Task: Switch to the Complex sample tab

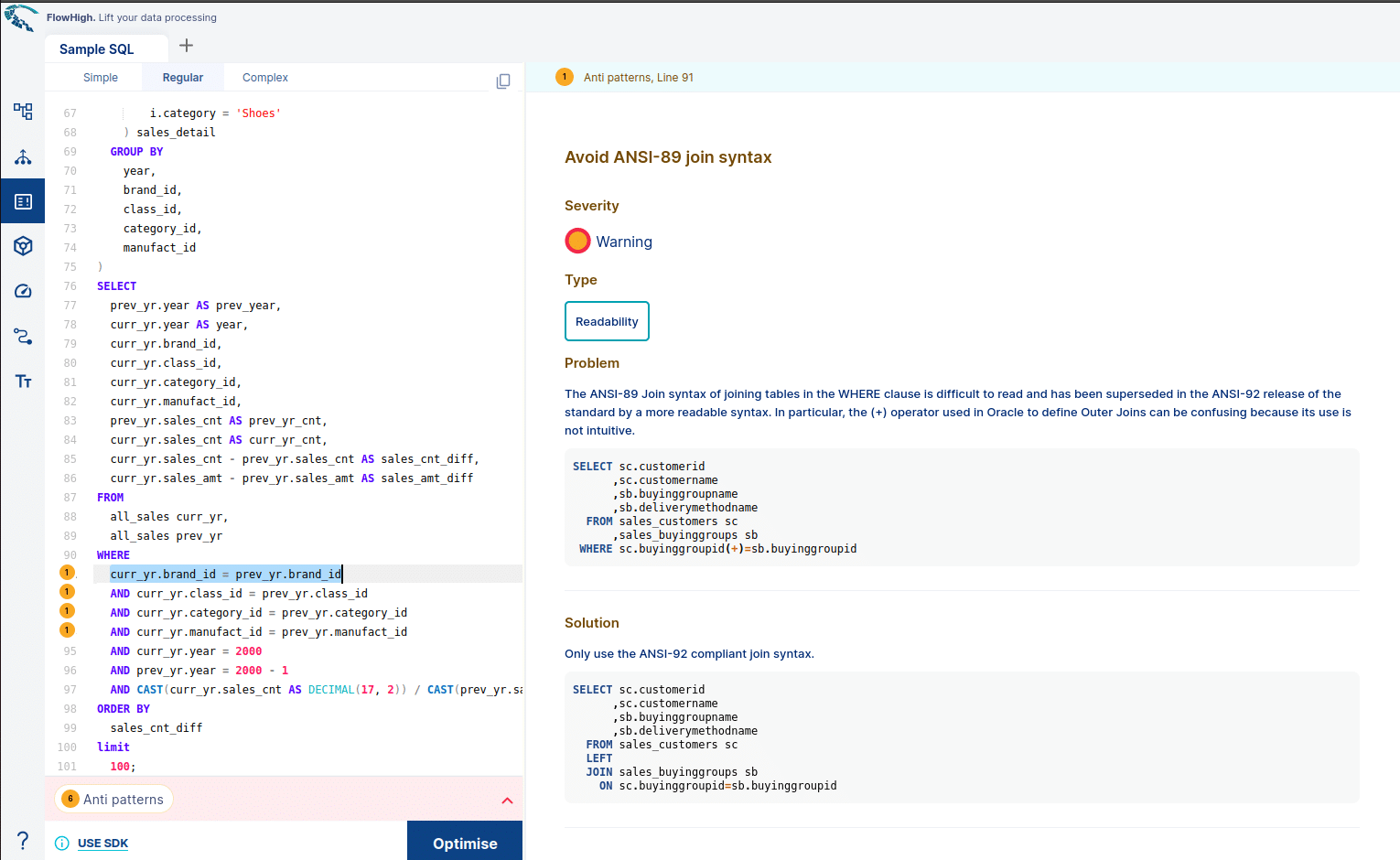Action: (x=265, y=78)
